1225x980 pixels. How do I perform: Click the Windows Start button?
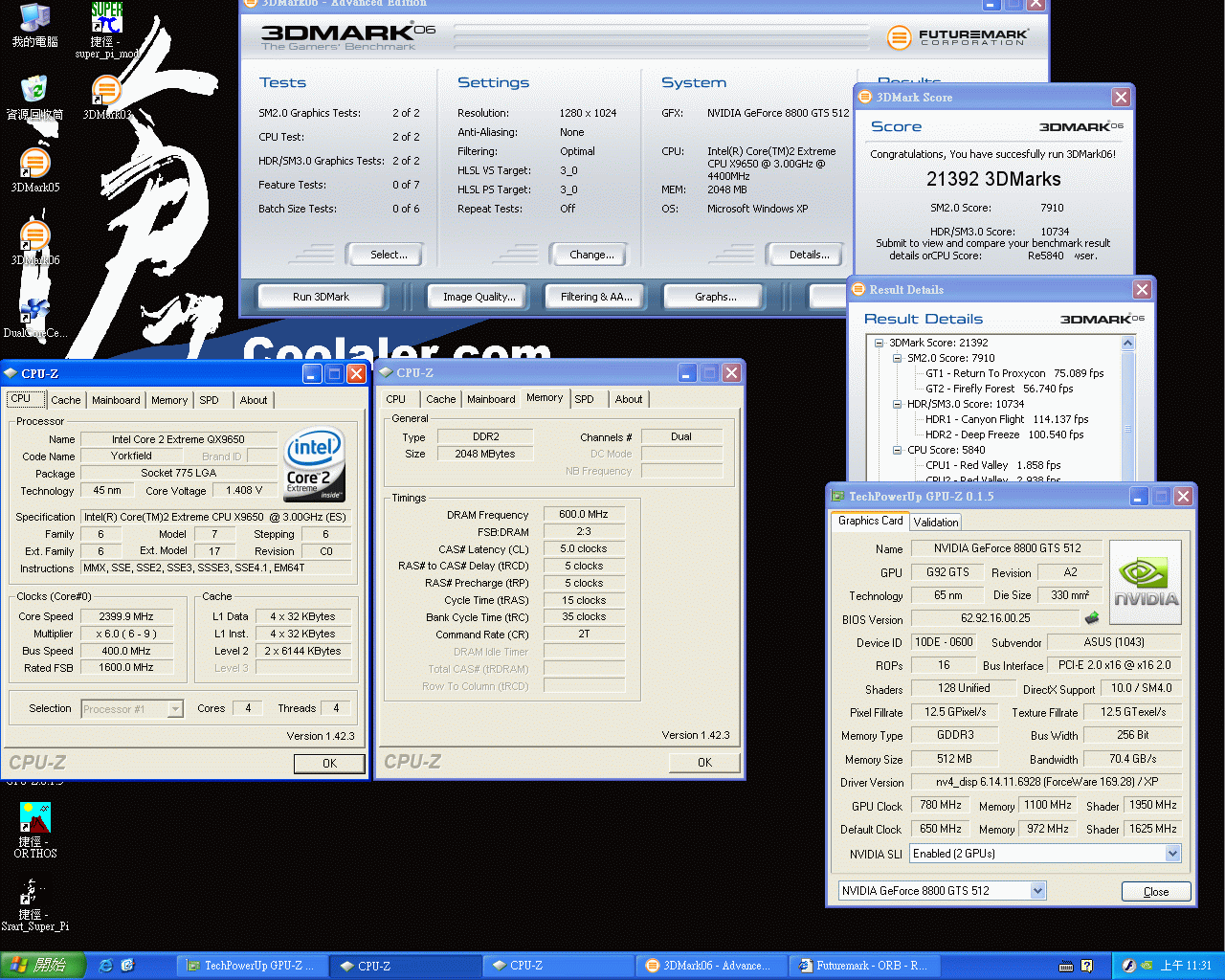coord(43,966)
